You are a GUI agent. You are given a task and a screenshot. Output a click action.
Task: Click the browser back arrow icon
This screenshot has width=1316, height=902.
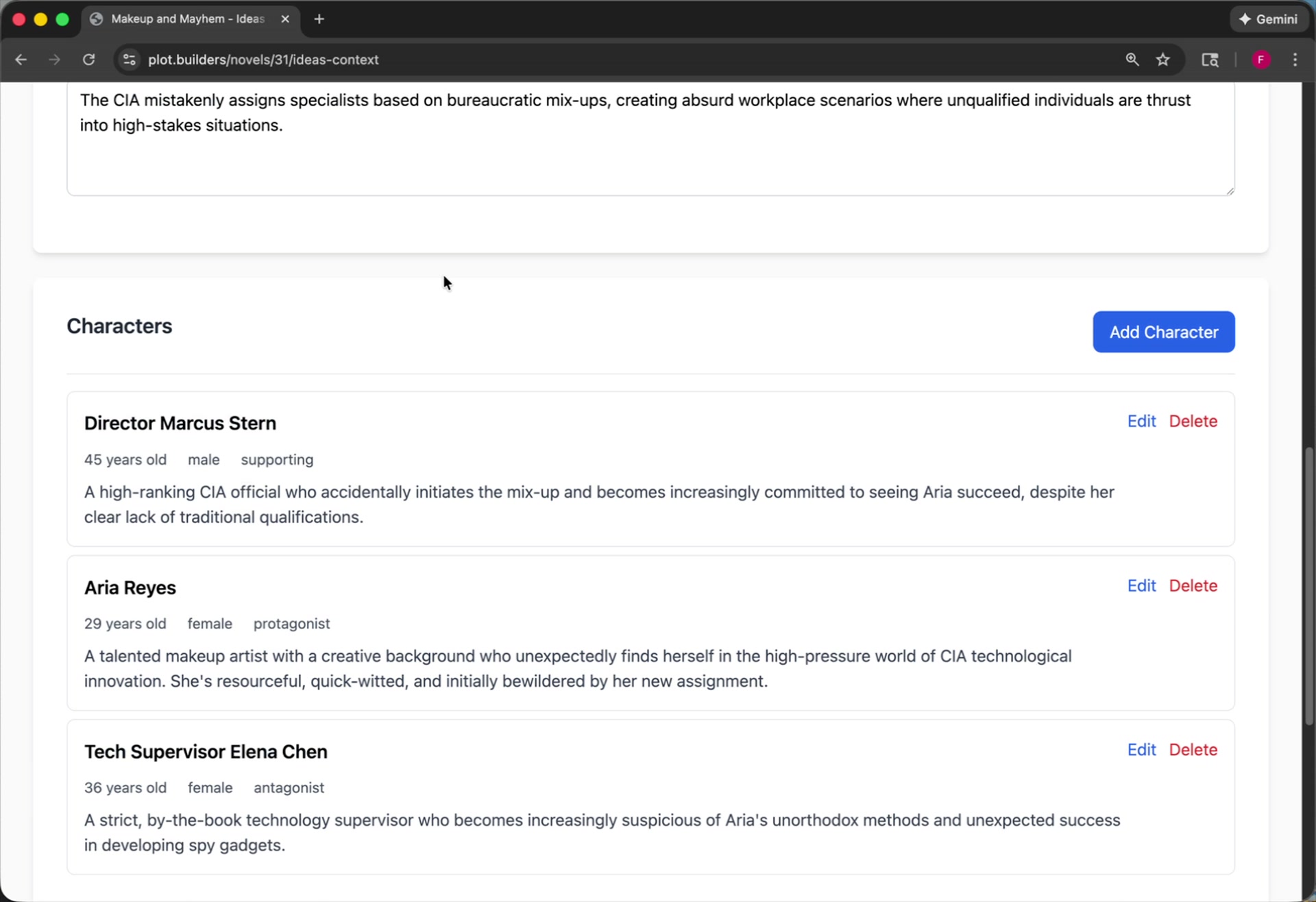click(x=21, y=60)
